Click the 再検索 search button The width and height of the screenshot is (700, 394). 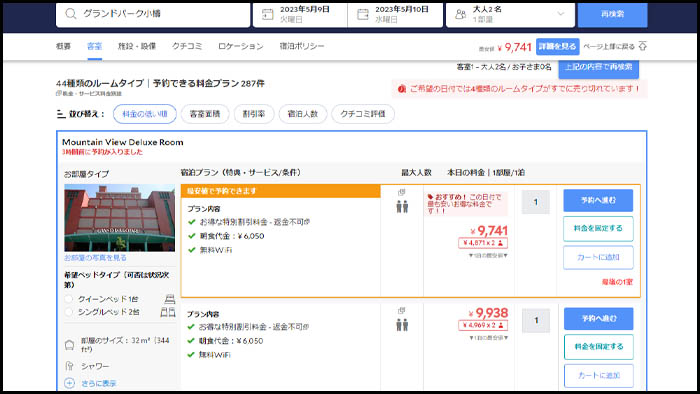612,14
